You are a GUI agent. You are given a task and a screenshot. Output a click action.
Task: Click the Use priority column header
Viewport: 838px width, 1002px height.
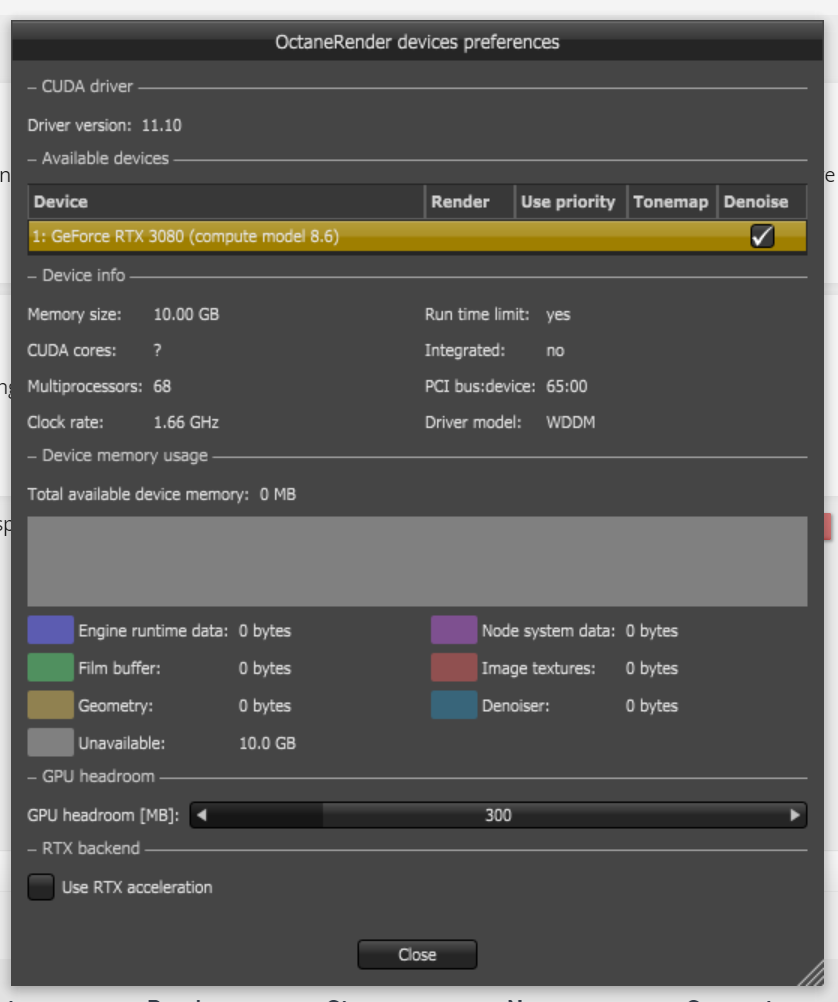570,202
